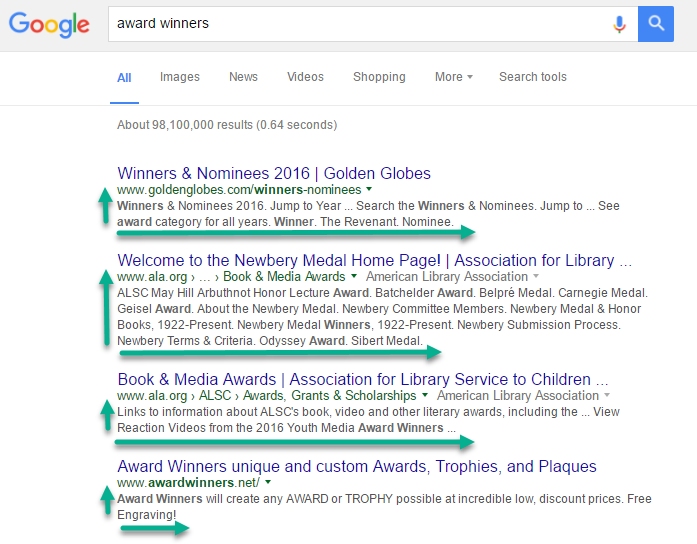Open 'Welcome to the Newbery Medal Home Page!' result
Image resolution: width=697 pixels, height=544 pixels.
pyautogui.click(x=374, y=260)
